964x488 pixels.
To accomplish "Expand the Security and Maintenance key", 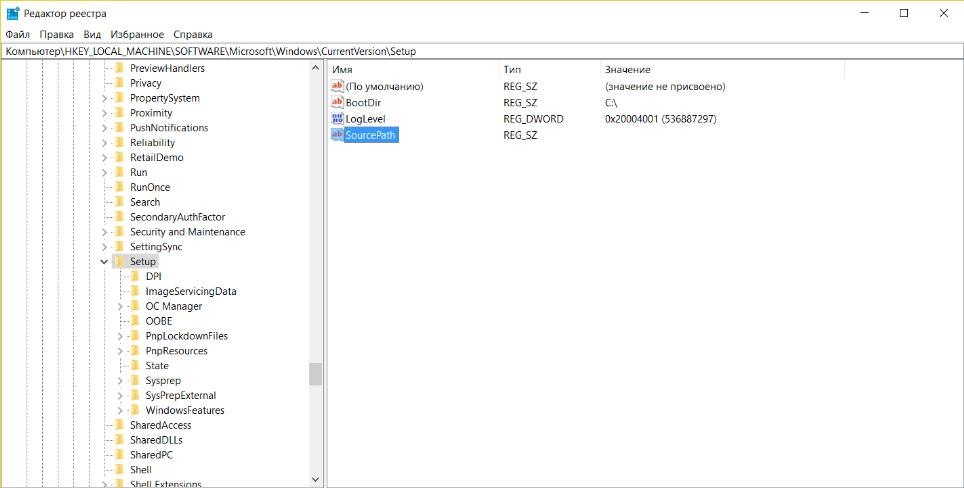I will coord(104,232).
